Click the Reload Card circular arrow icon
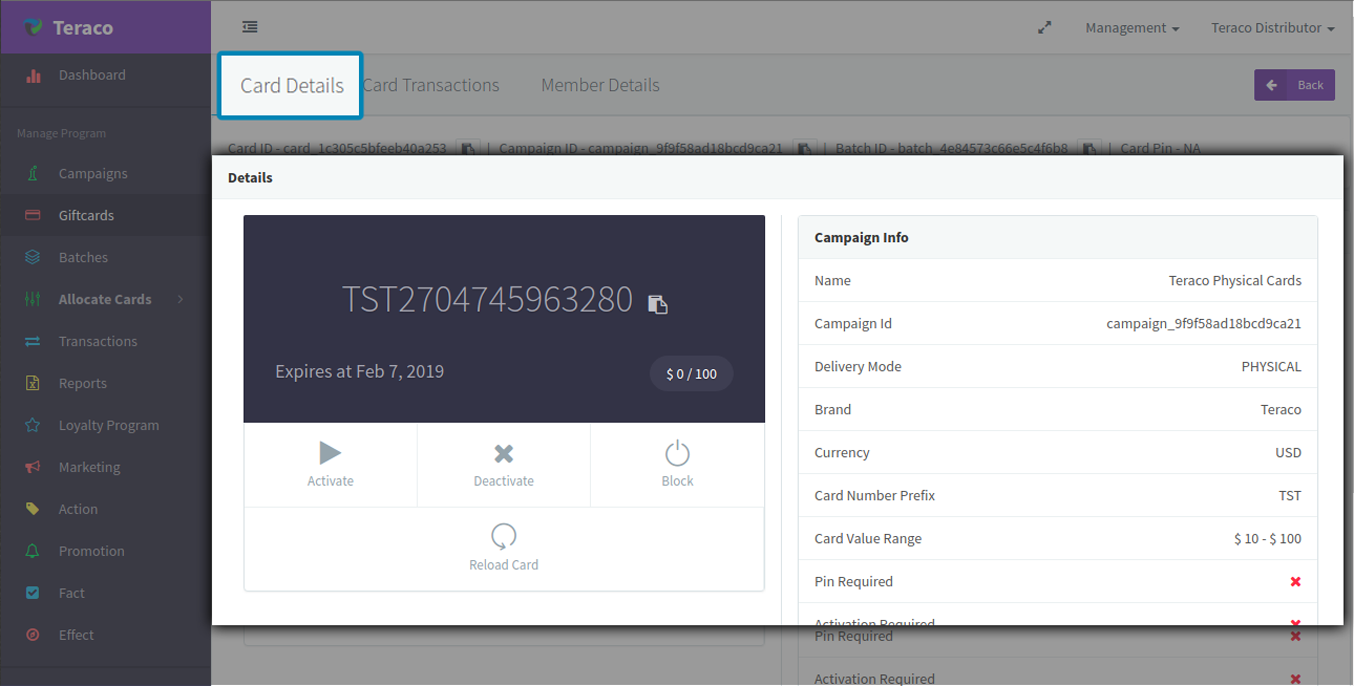Image resolution: width=1354 pixels, height=686 pixels. [x=504, y=536]
